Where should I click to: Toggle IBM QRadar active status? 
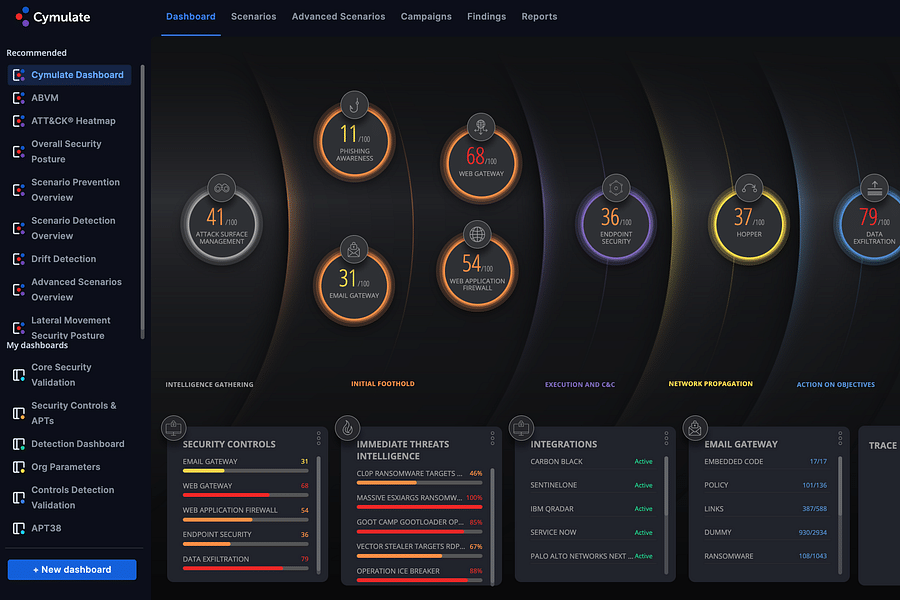(644, 508)
